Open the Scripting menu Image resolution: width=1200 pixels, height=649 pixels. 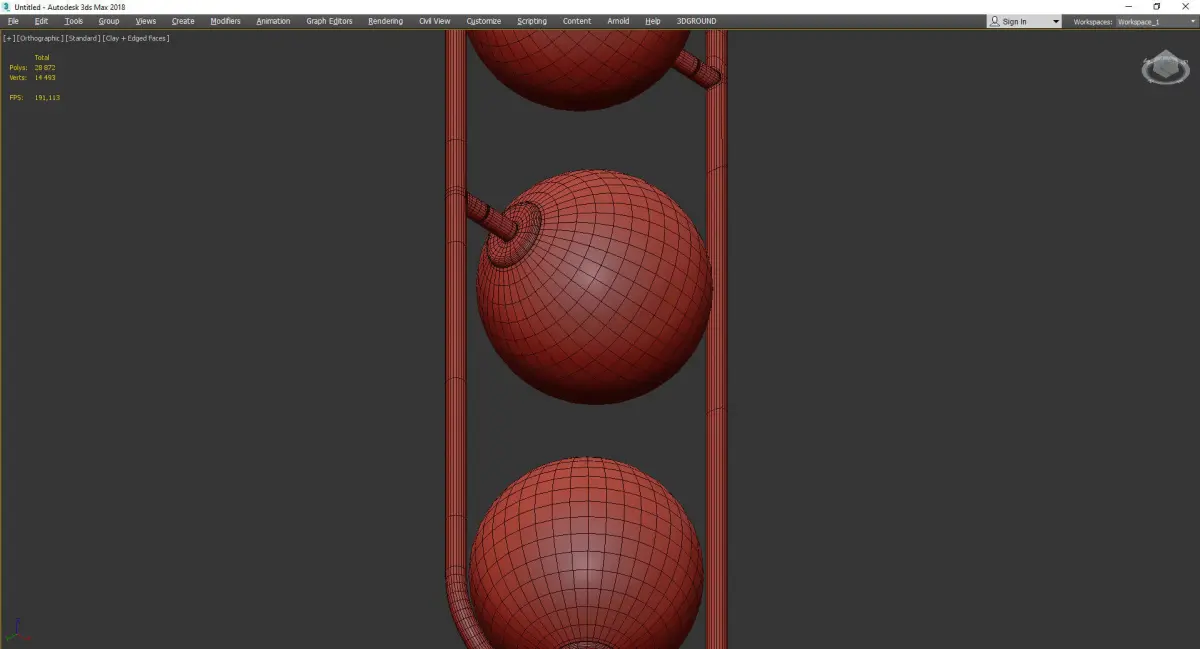point(532,21)
